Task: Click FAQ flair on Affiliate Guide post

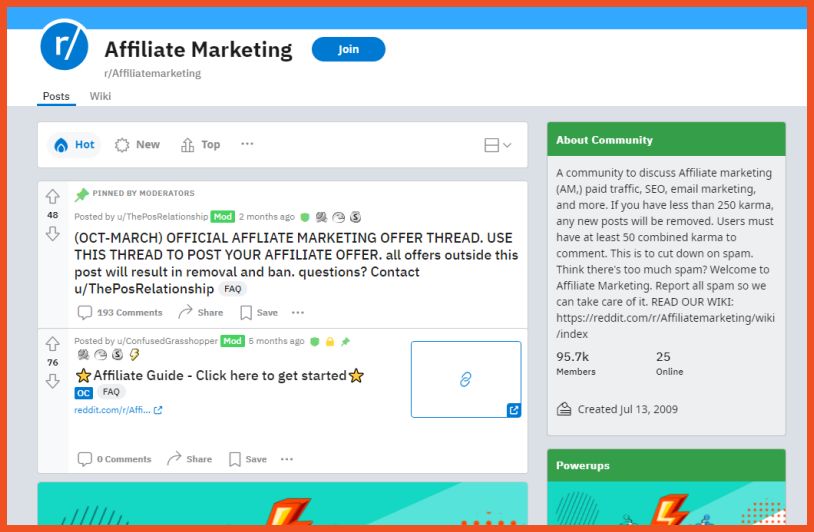Action: click(x=111, y=392)
